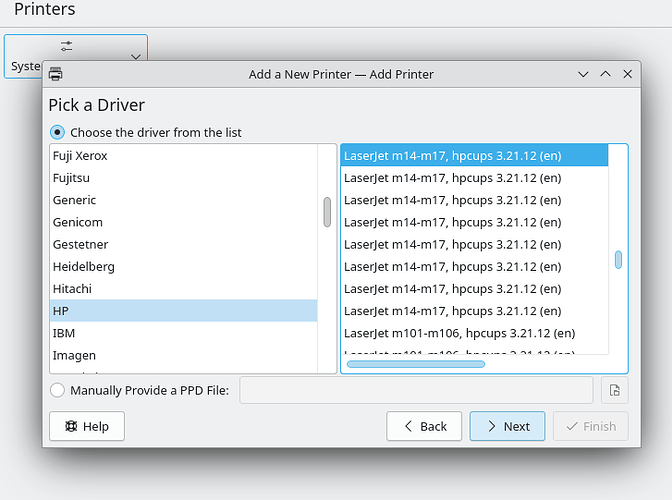Select the highlighted LaserJet m14-m17 driver
The image size is (672, 500).
coord(474,156)
